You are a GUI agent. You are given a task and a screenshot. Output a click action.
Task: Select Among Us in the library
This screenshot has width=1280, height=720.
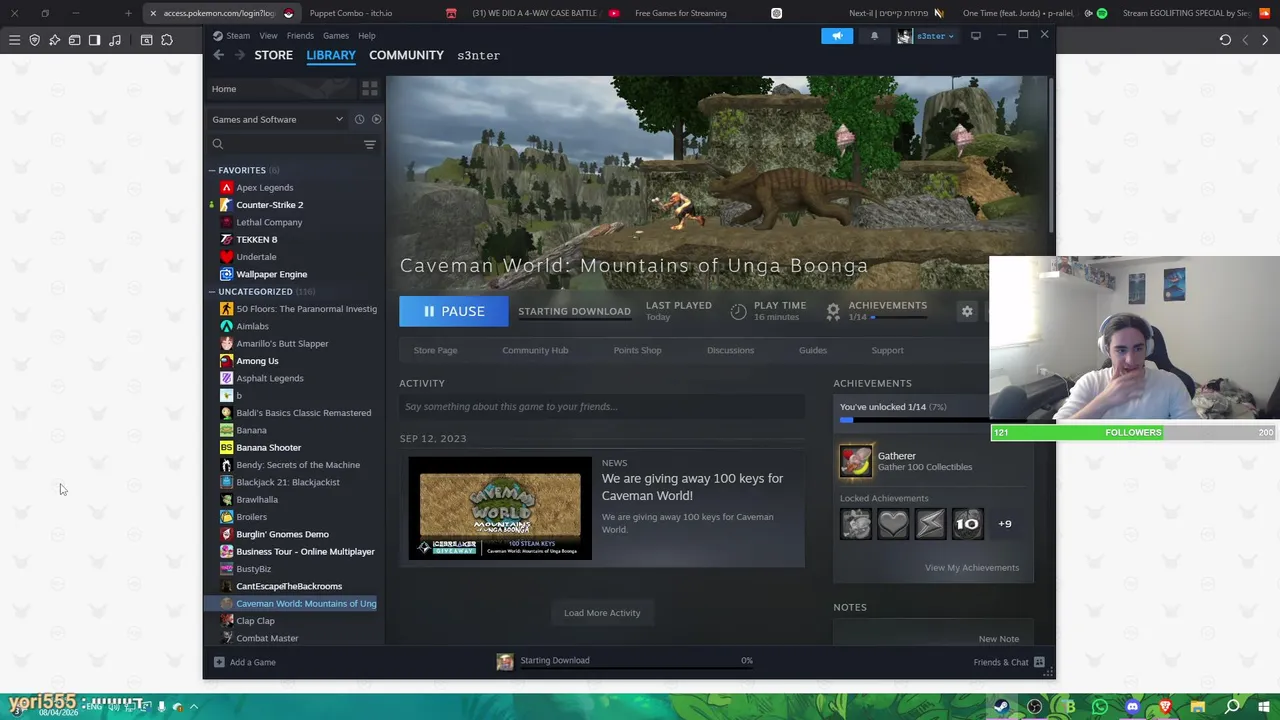257,361
